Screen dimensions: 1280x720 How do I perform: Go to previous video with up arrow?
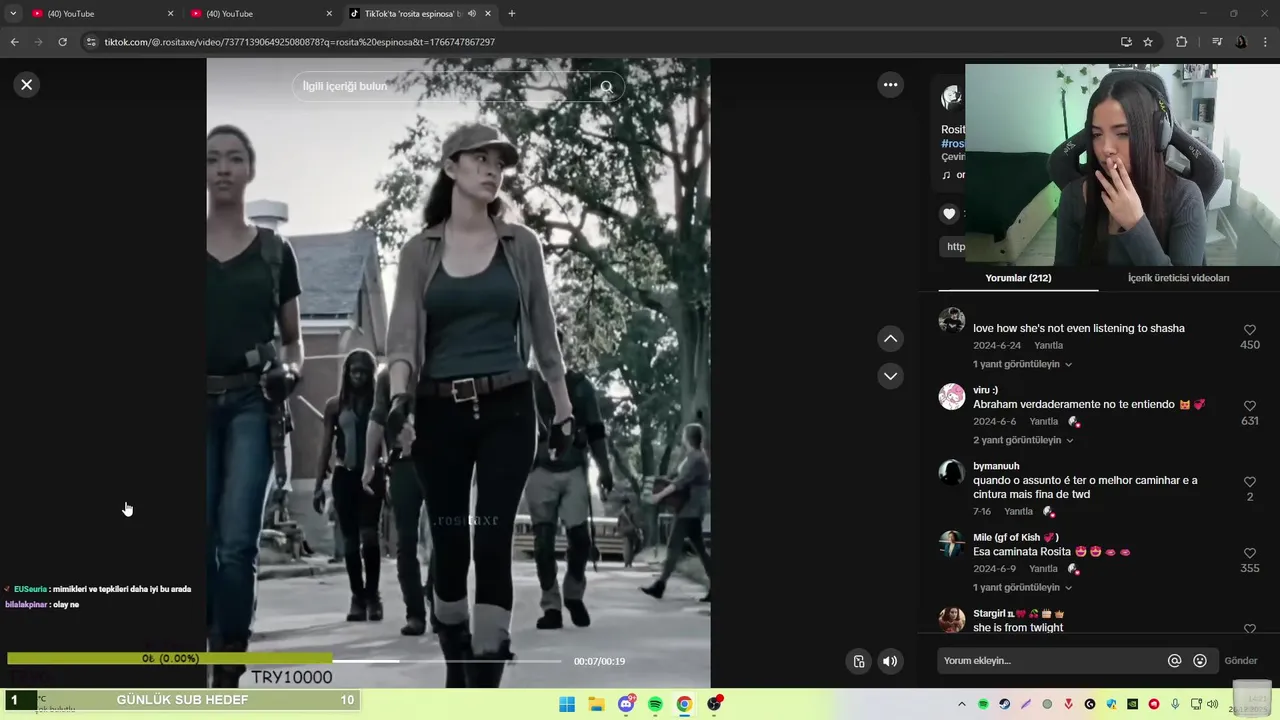point(890,339)
